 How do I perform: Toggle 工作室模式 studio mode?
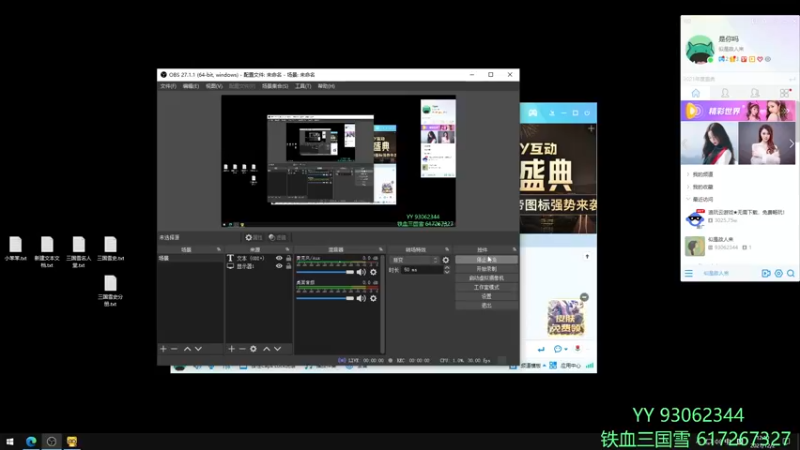tap(486, 287)
